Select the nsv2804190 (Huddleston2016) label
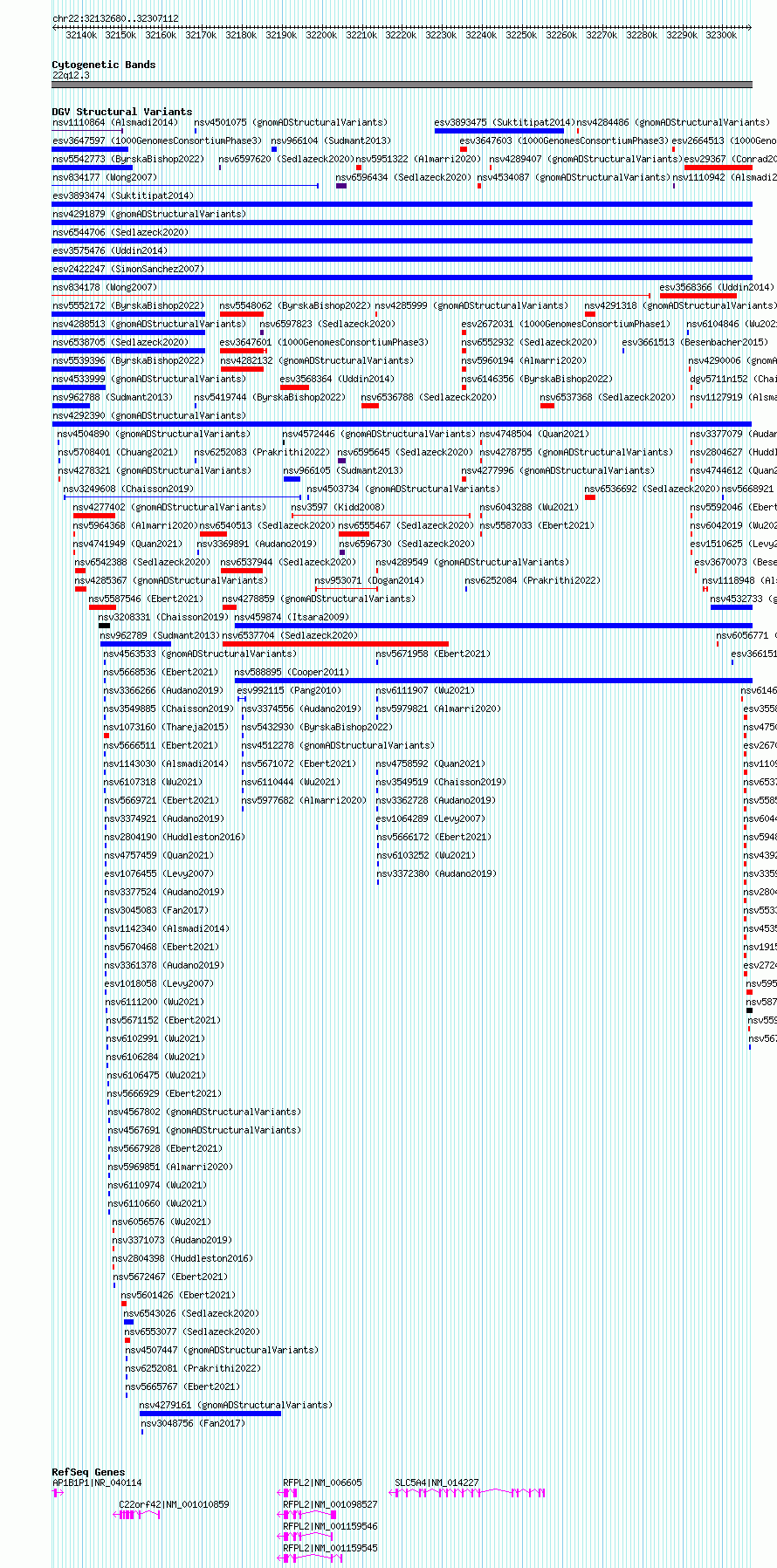This screenshot has height=1568, width=777. click(x=175, y=838)
